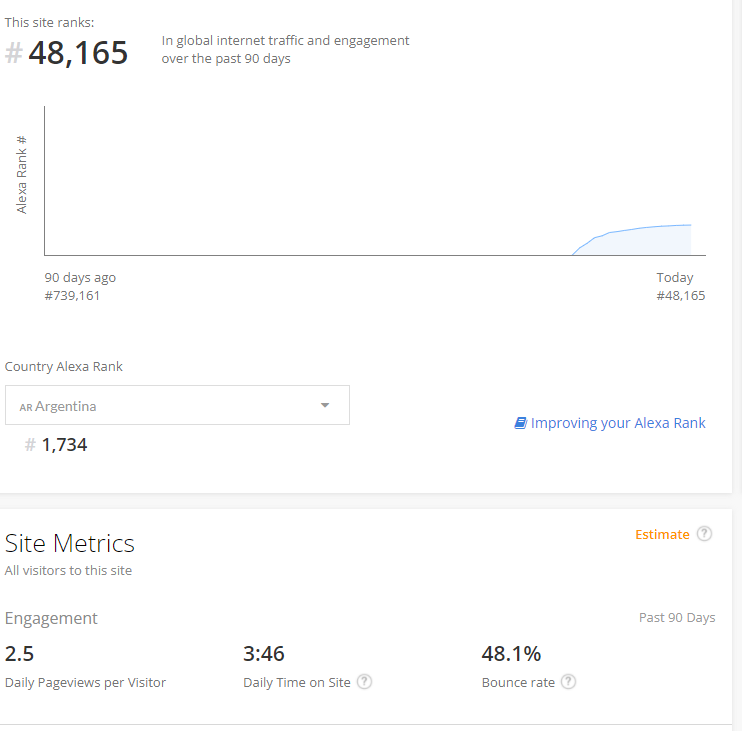This screenshot has width=742, height=731.
Task: Click the Argentina country rank 1,734
Action: [64, 445]
